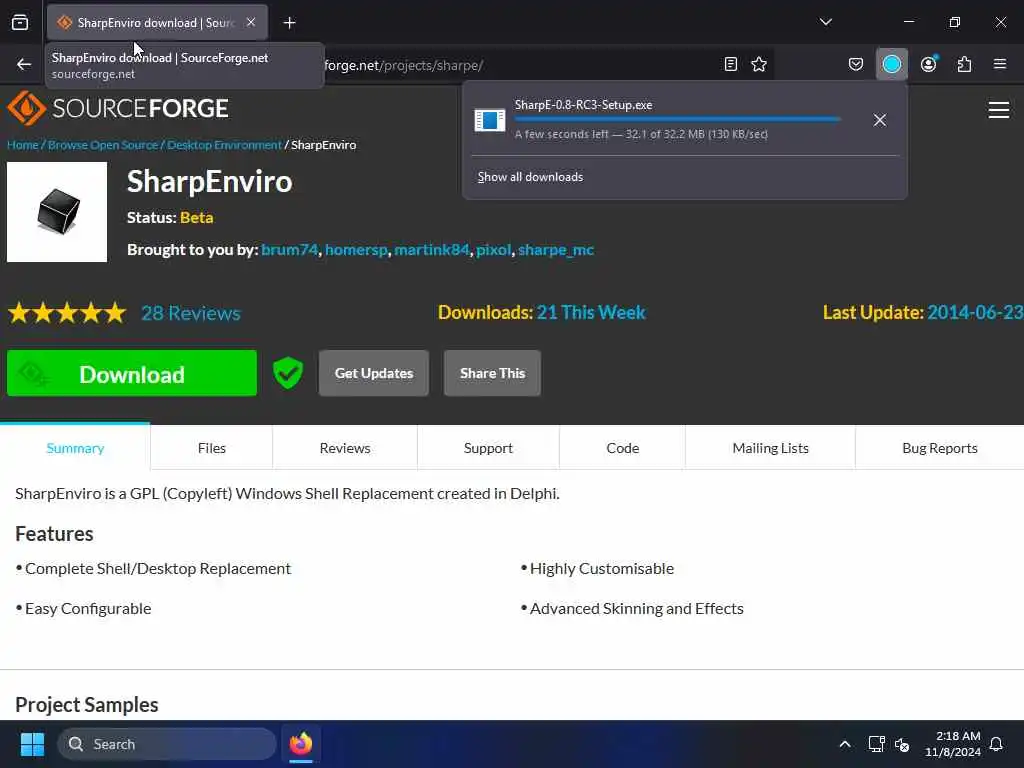
Task: Click Advanced Skinning and Effects text
Action: tap(637, 608)
